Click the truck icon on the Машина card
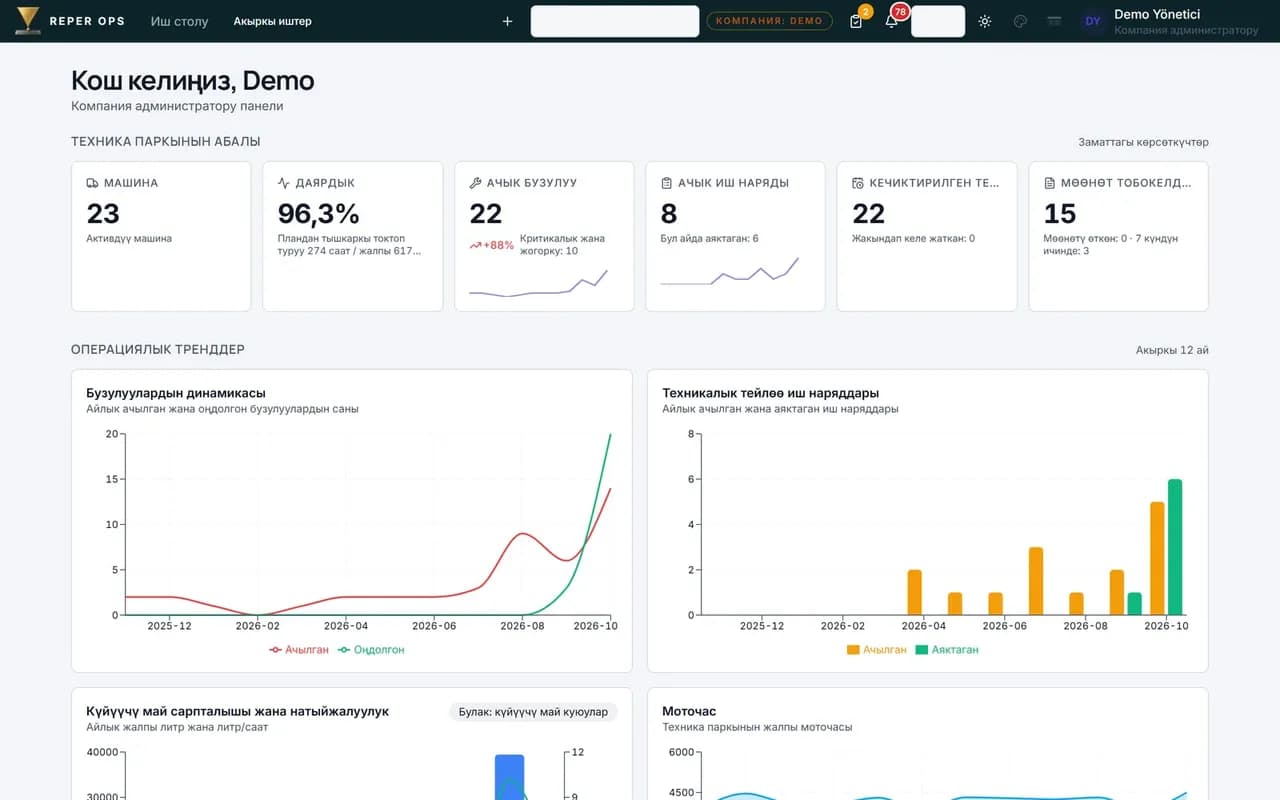The image size is (1280, 800). coord(93,183)
